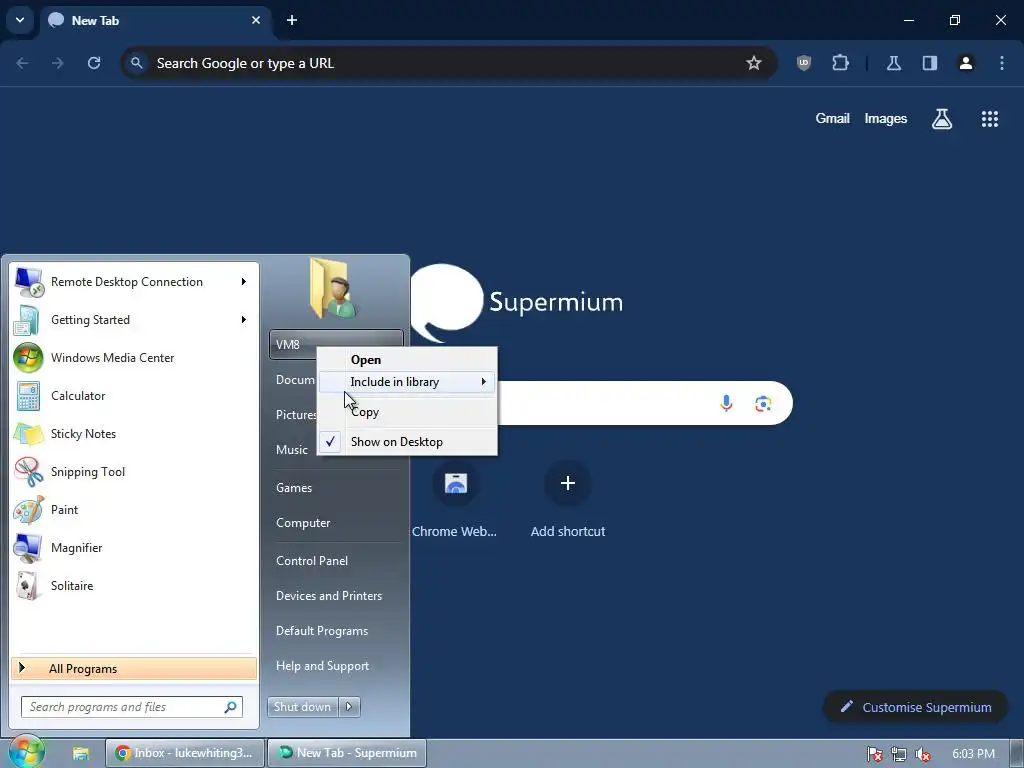1024x768 pixels.
Task: Open Paint from Start menu
Action: coord(134,509)
